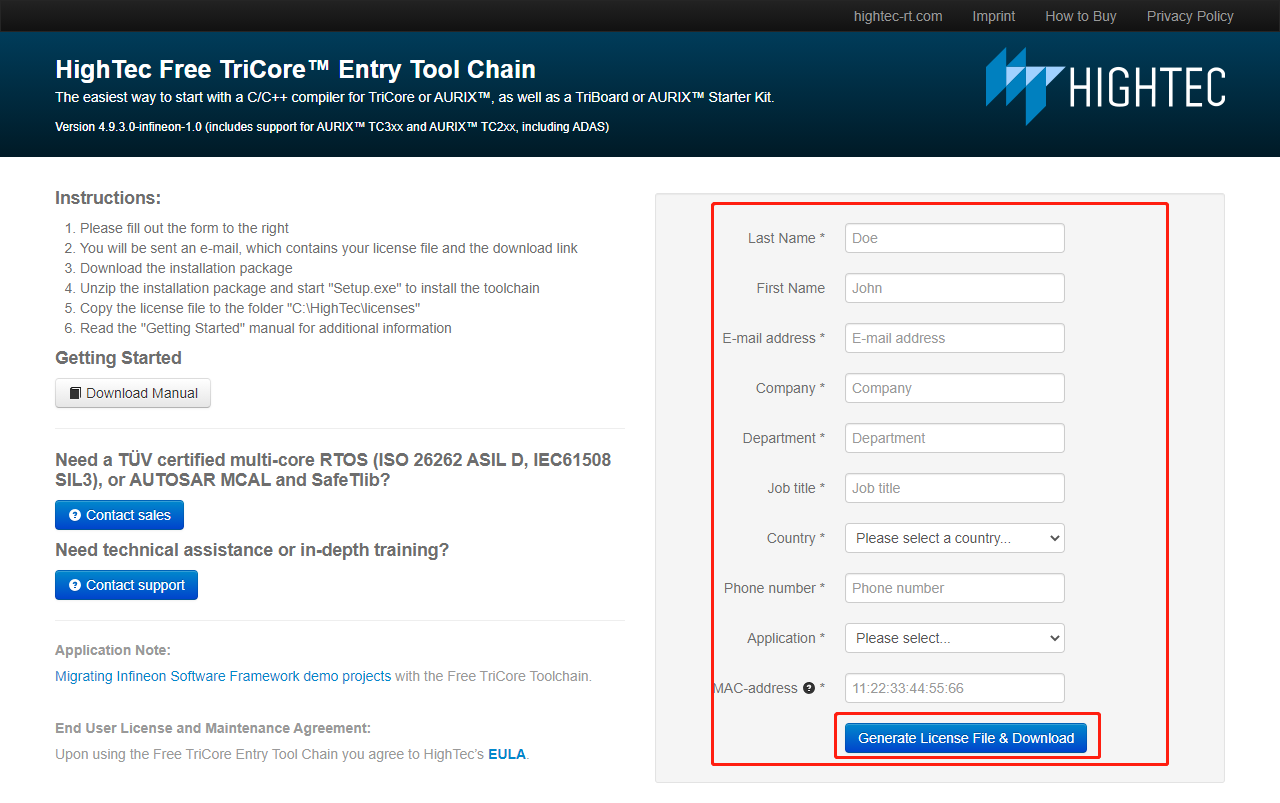1280x803 pixels.
Task: Click the Contact support button
Action: 126,584
